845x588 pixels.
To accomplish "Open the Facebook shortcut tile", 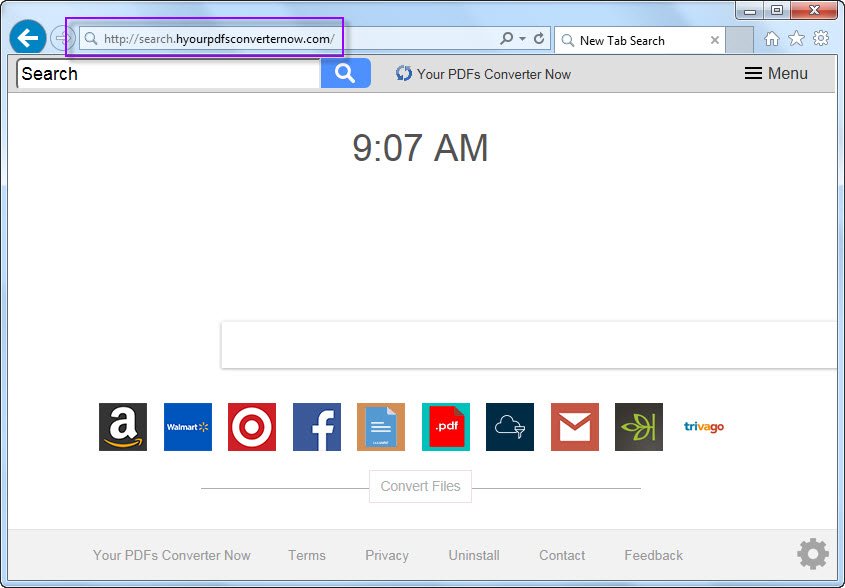I will click(317, 427).
